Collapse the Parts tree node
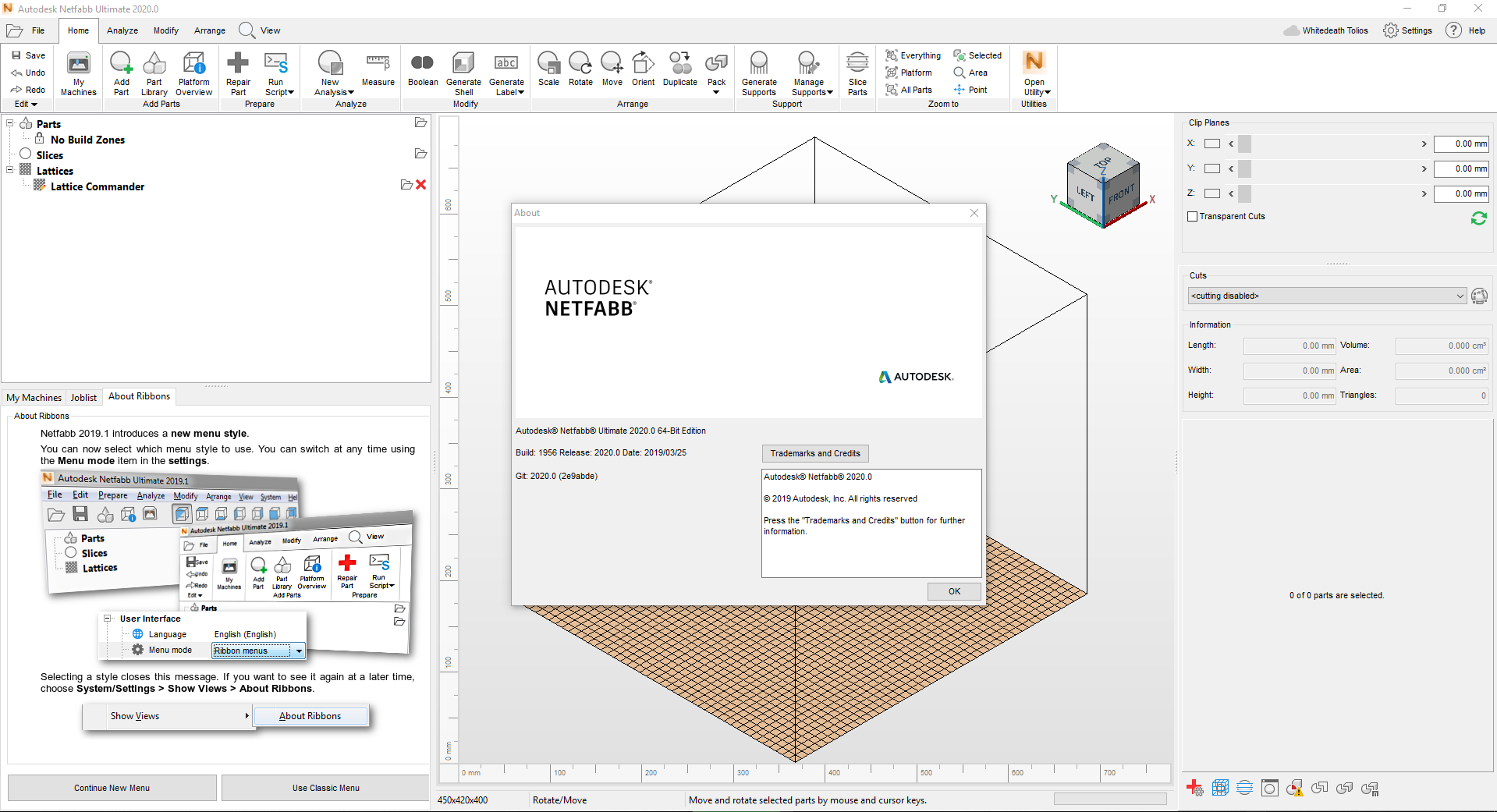This screenshot has width=1497, height=812. [x=10, y=123]
